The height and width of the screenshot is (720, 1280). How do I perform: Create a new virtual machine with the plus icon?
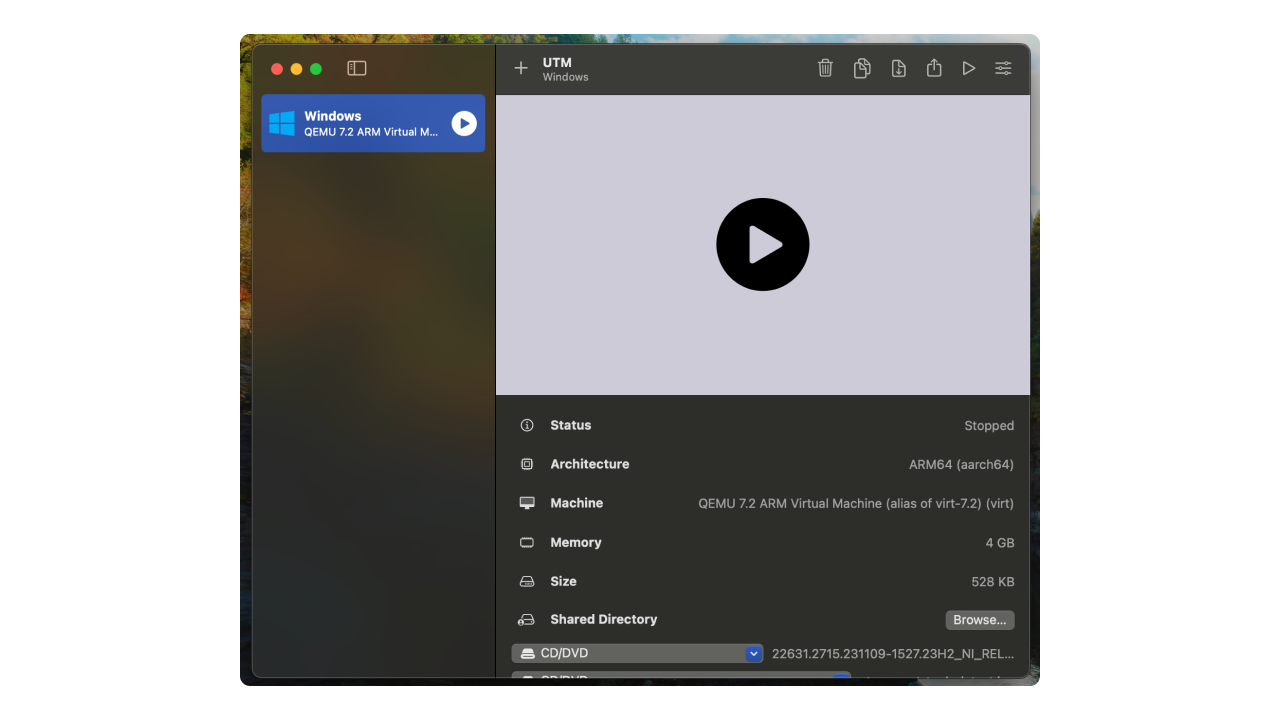click(520, 68)
